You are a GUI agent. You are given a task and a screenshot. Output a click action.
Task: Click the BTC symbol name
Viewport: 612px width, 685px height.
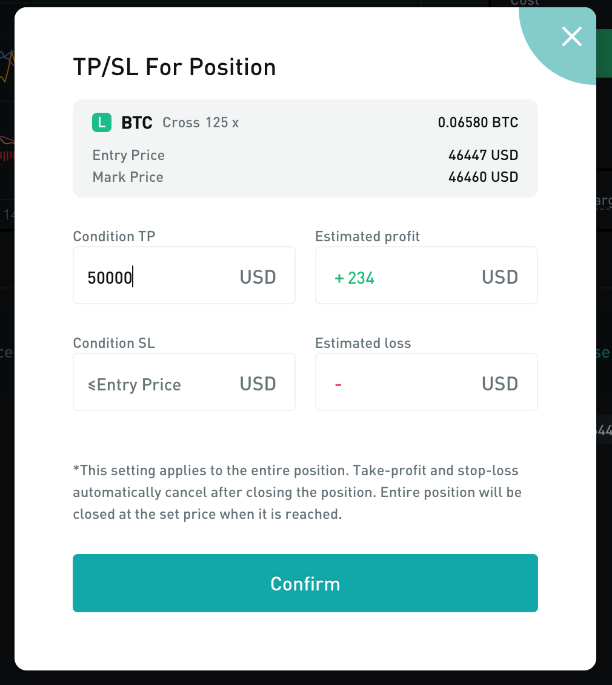pyautogui.click(x=137, y=123)
